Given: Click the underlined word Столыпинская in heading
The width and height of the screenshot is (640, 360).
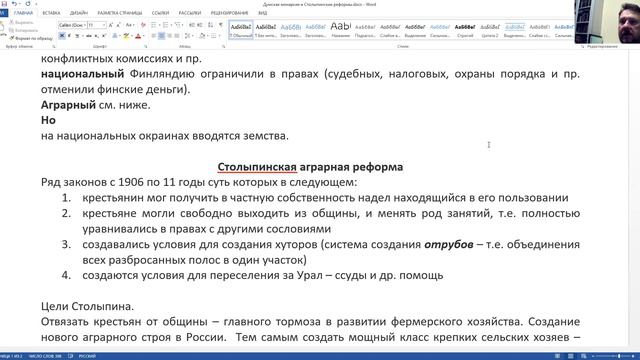Looking at the screenshot, I should pyautogui.click(x=257, y=167).
